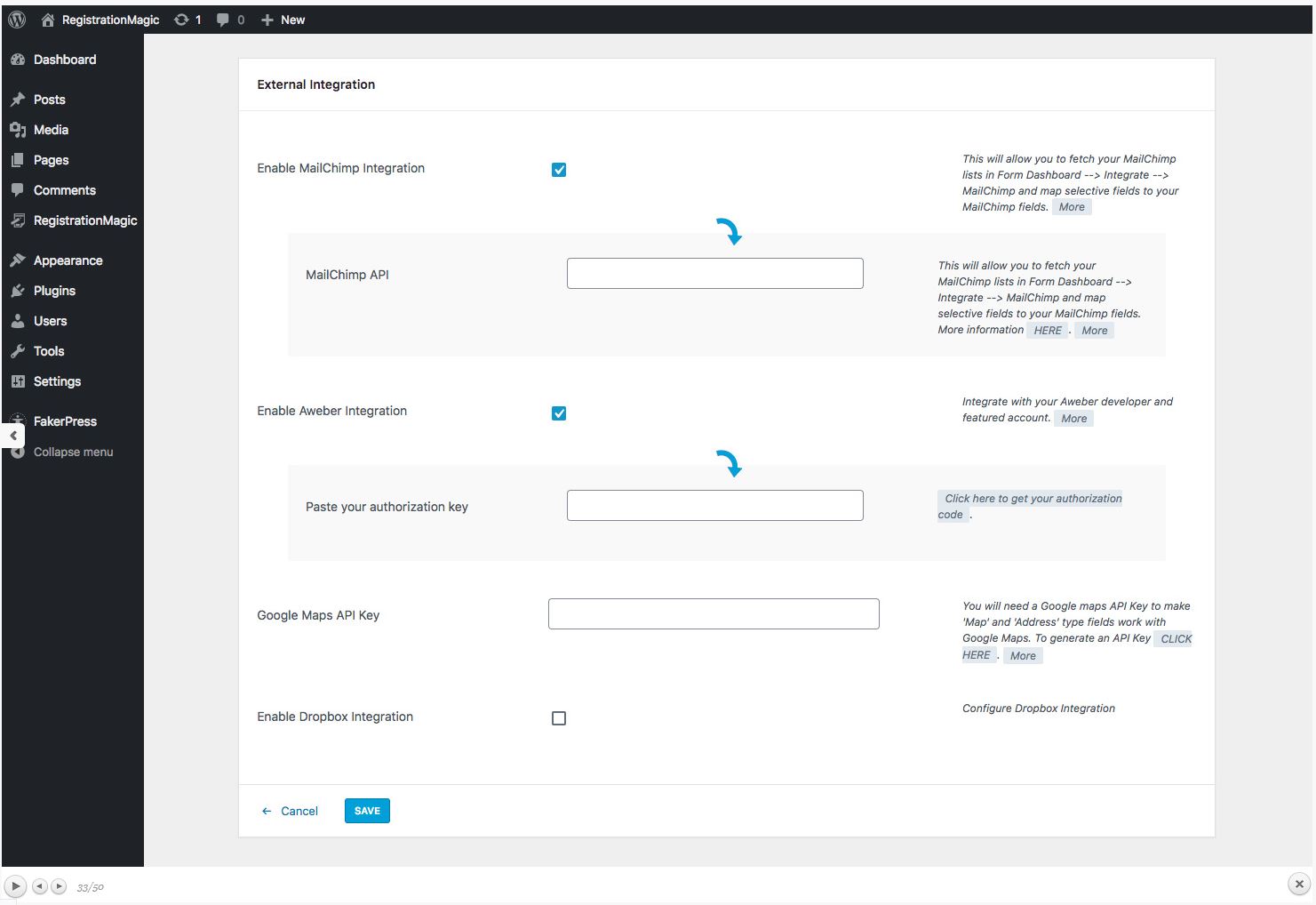1316x905 pixels.
Task: Close the slideshow with X icon
Action: 1299,884
